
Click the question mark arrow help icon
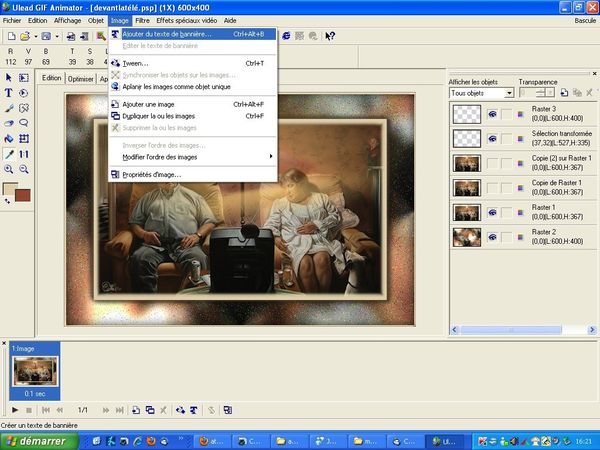click(330, 36)
